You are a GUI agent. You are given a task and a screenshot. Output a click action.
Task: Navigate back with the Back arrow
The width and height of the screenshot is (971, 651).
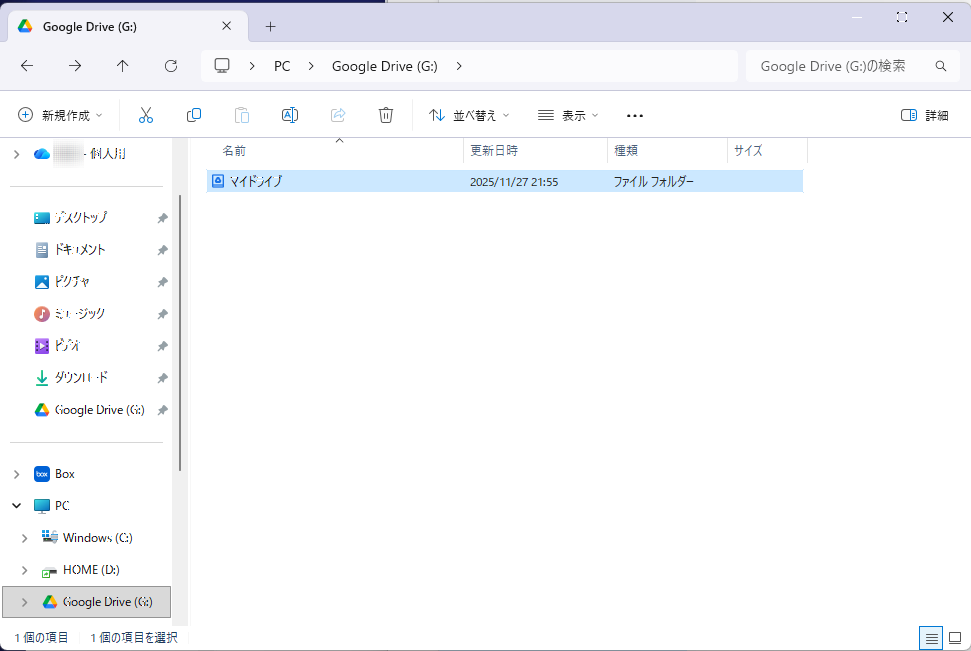(x=27, y=66)
